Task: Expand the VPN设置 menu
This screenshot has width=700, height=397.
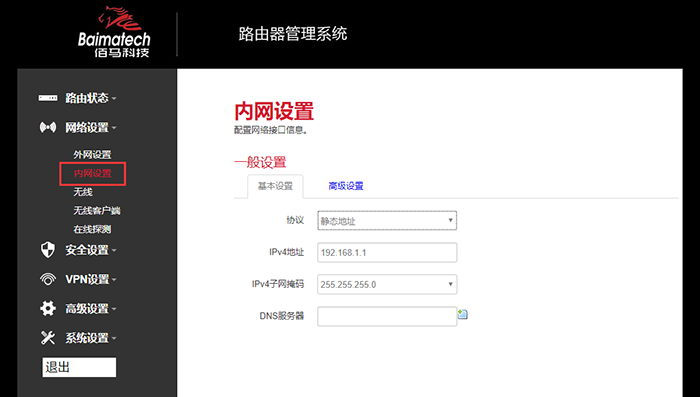Action: coord(91,280)
